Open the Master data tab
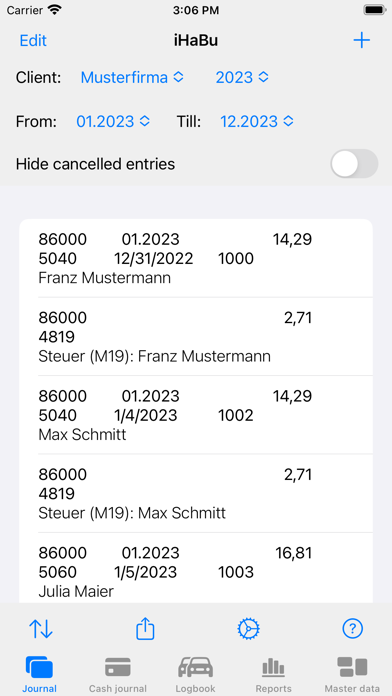The image size is (392, 696). [352, 675]
